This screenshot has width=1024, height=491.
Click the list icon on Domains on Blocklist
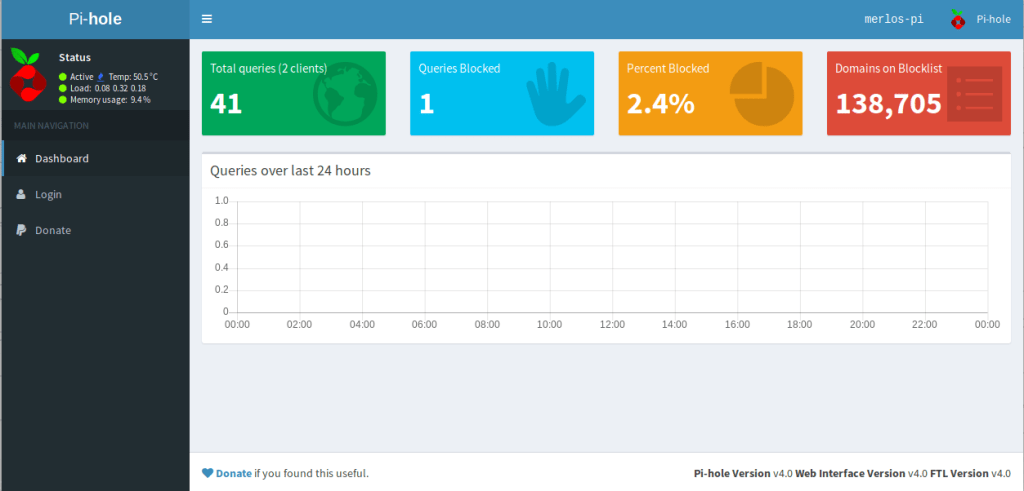pyautogui.click(x=974, y=93)
